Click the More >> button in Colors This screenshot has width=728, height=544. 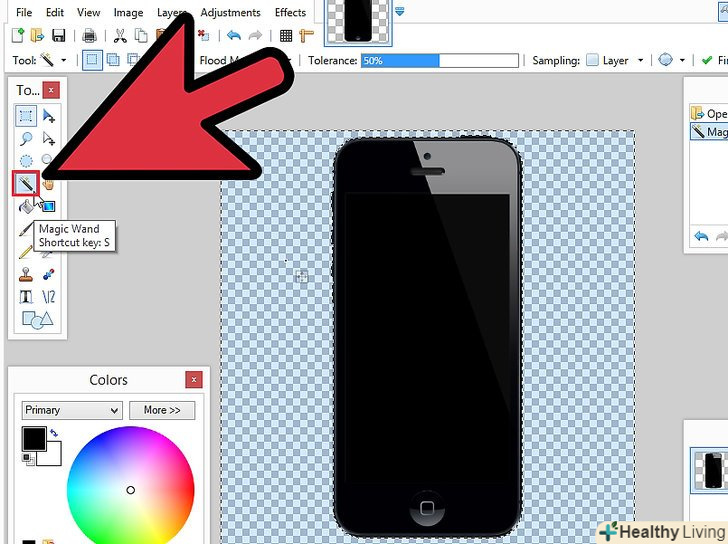coord(162,410)
